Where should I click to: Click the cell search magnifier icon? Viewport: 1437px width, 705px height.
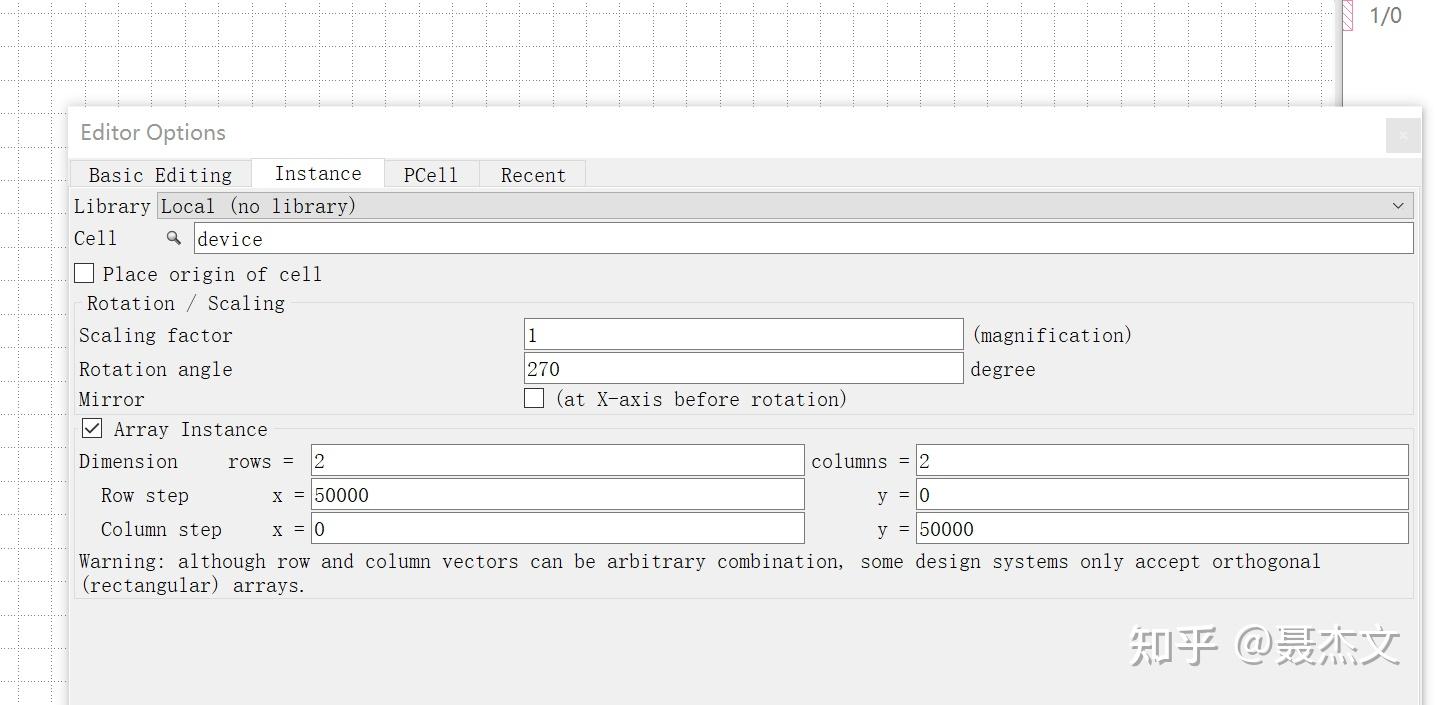[174, 238]
